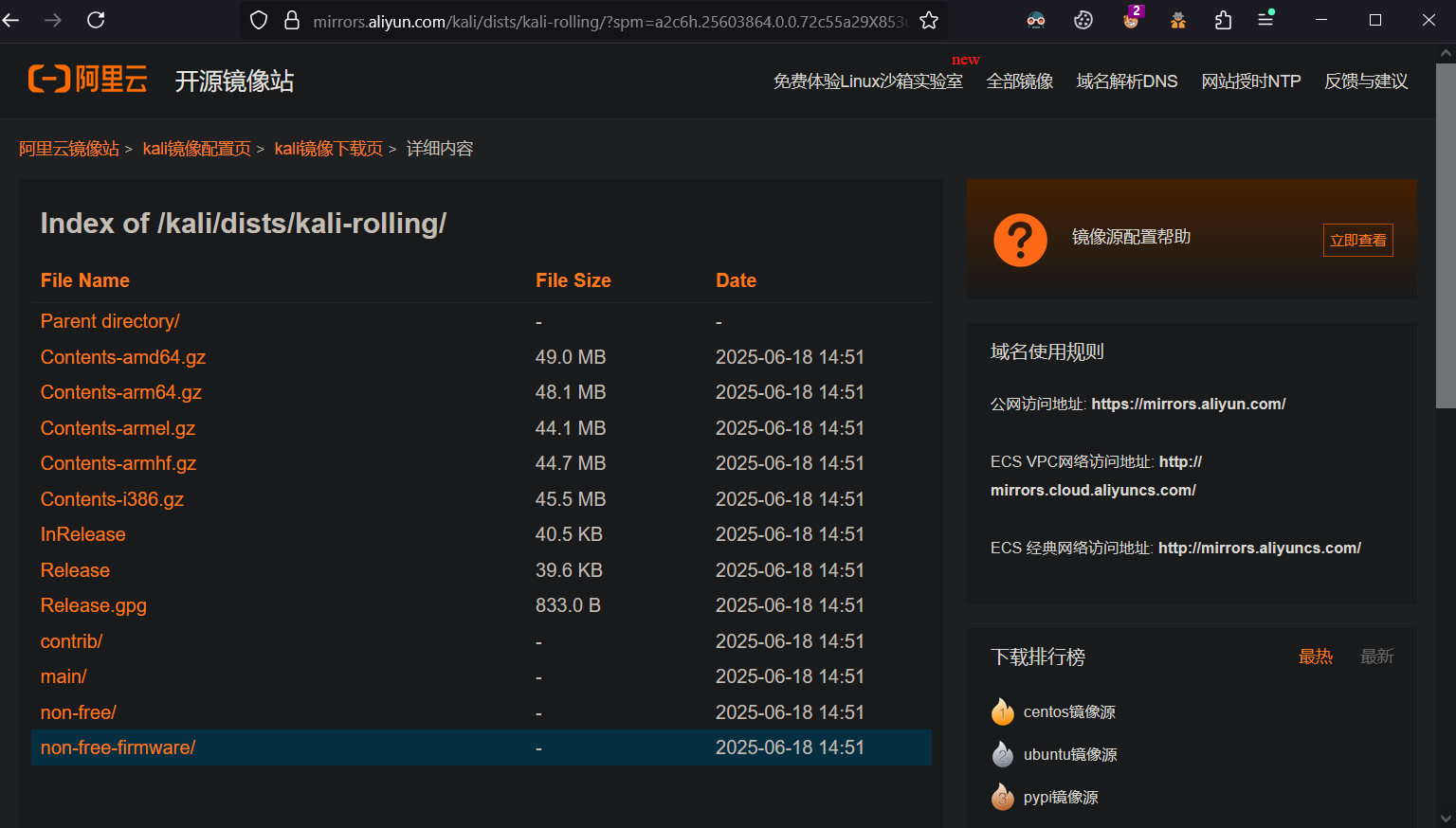The width and height of the screenshot is (1456, 828).
Task: Download Contents-amd64.gz
Action: (123, 357)
